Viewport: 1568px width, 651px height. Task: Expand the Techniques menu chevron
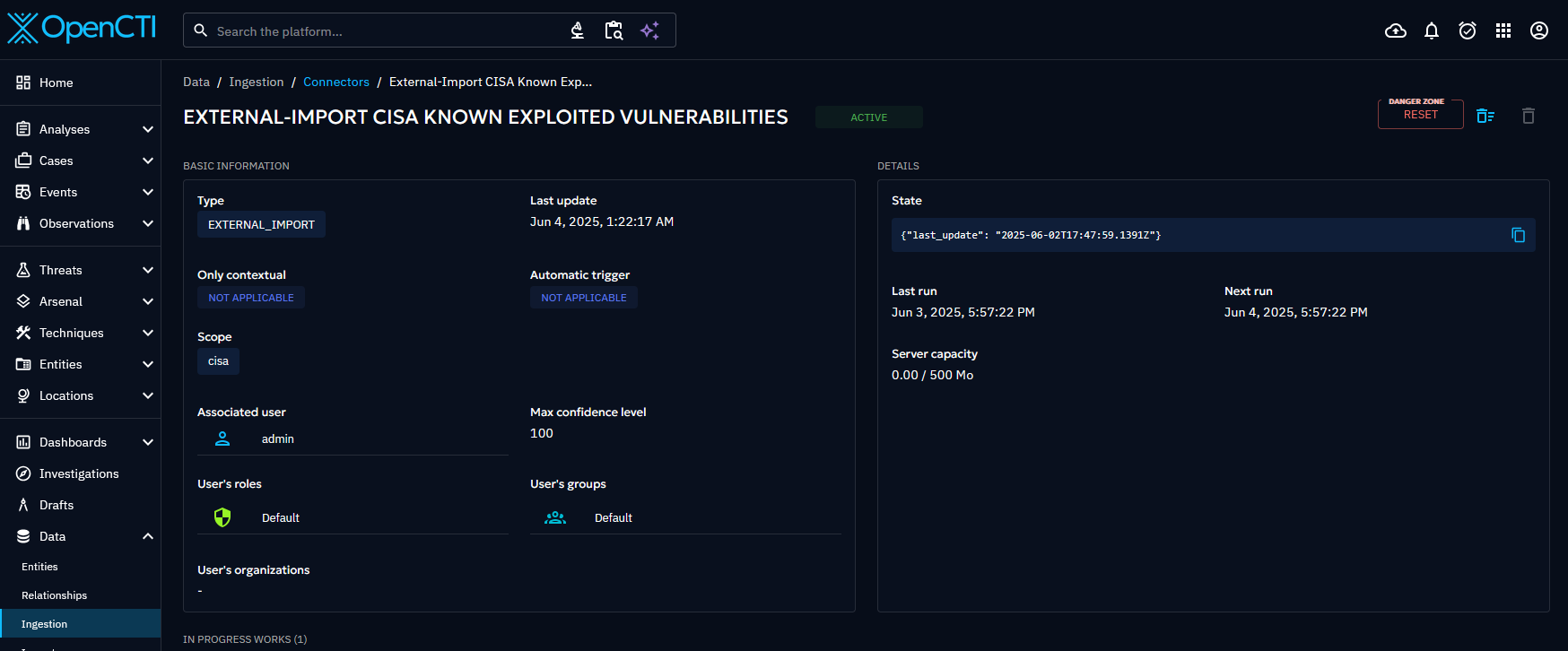[148, 333]
